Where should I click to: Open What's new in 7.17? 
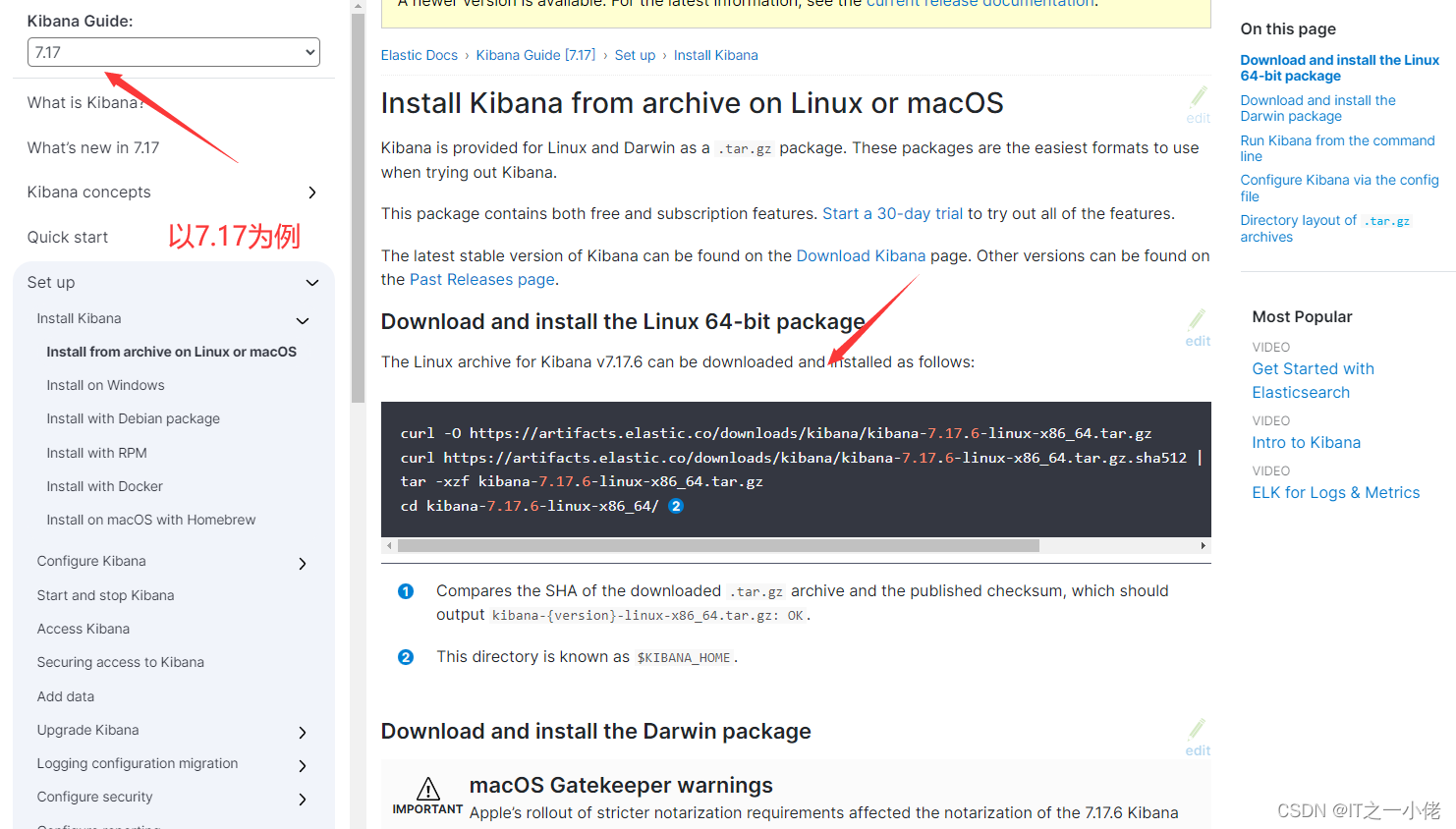(93, 147)
